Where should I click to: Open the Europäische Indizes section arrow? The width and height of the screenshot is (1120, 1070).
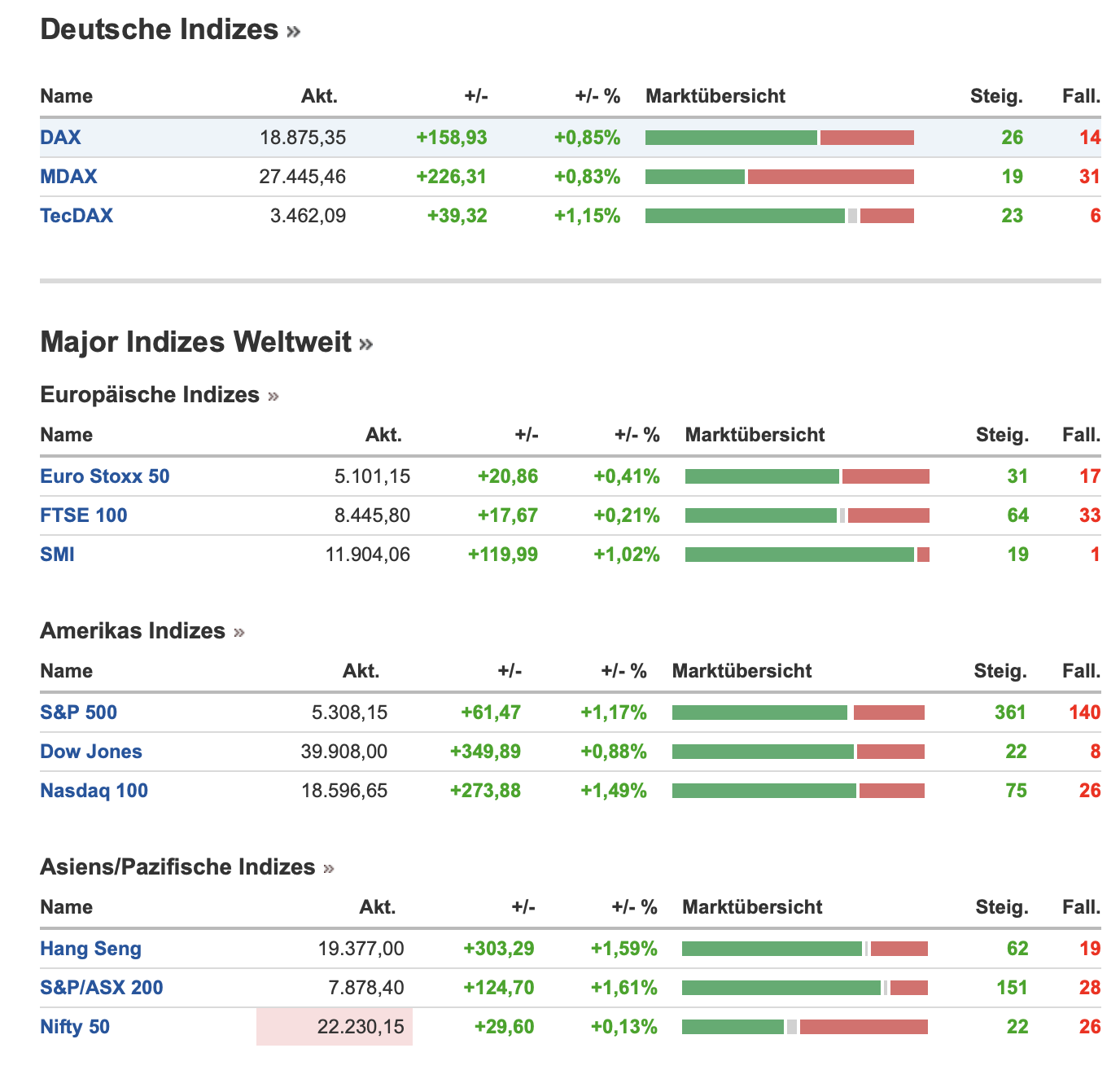[273, 397]
